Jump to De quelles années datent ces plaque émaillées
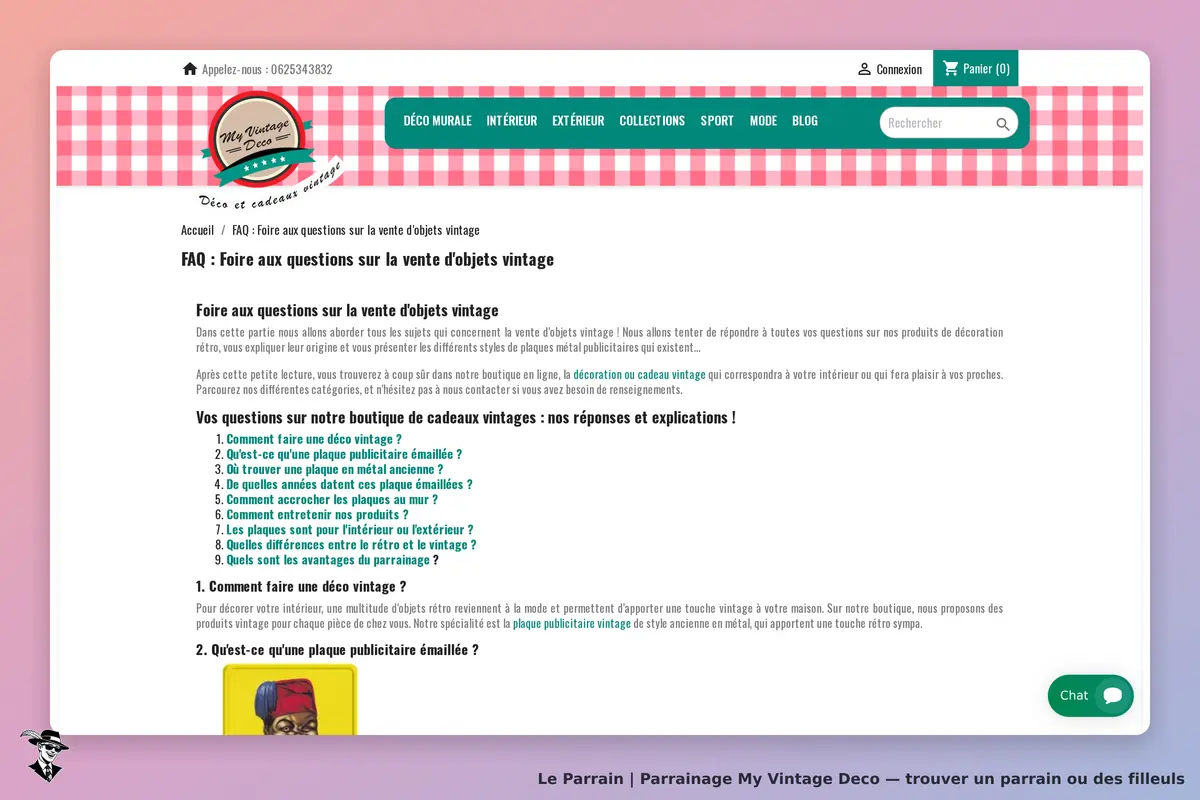The width and height of the screenshot is (1200, 800). click(x=349, y=484)
